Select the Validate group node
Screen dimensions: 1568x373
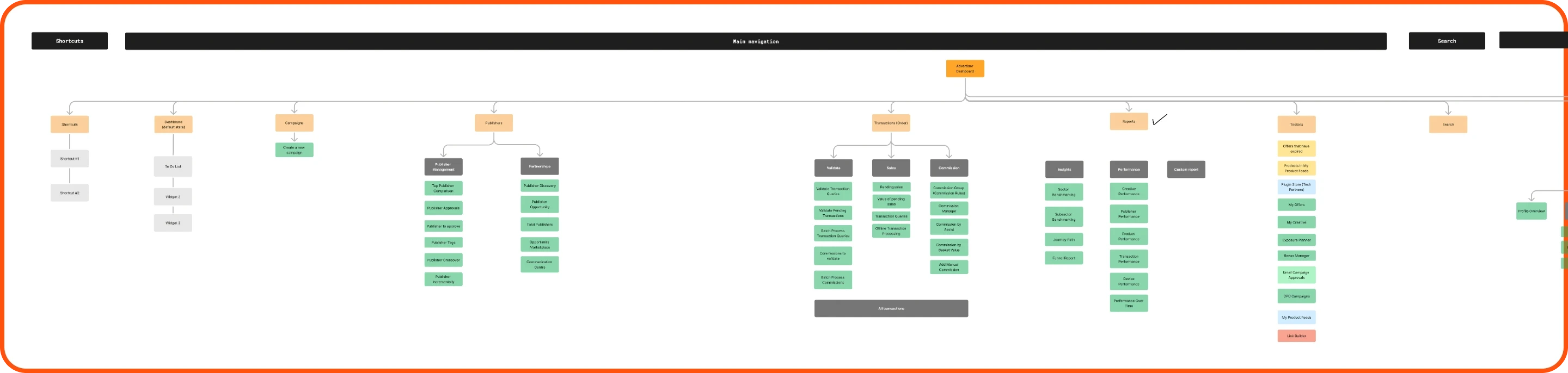834,168
